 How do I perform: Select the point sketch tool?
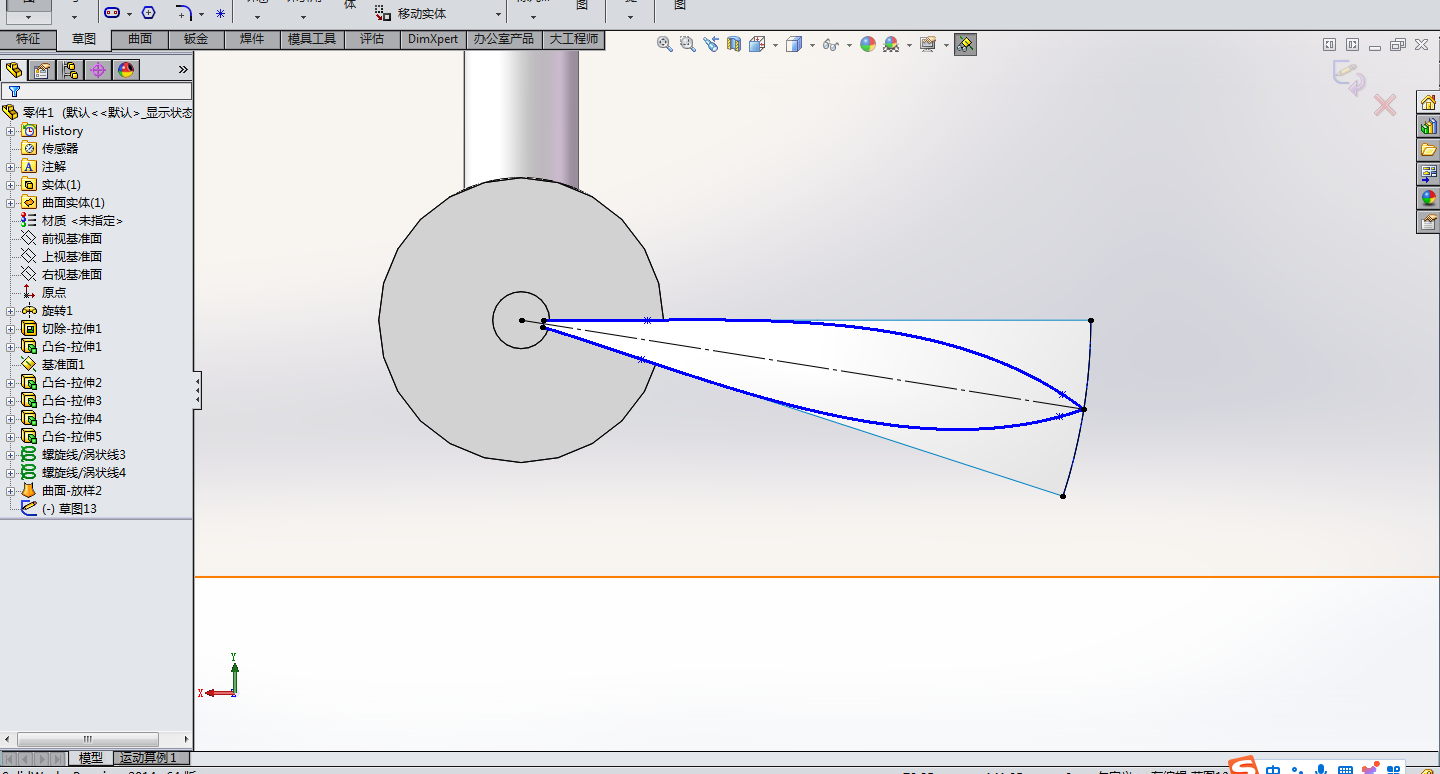(220, 14)
